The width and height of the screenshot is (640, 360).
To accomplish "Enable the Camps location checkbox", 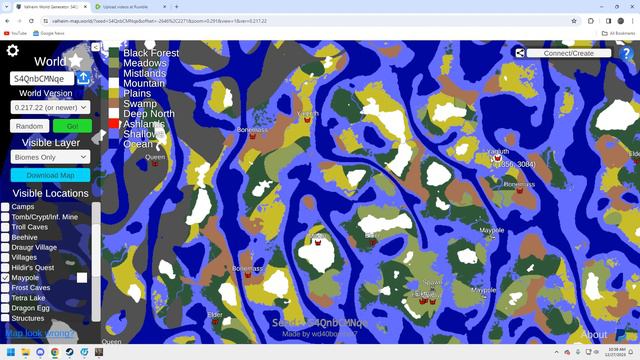I will [5, 207].
